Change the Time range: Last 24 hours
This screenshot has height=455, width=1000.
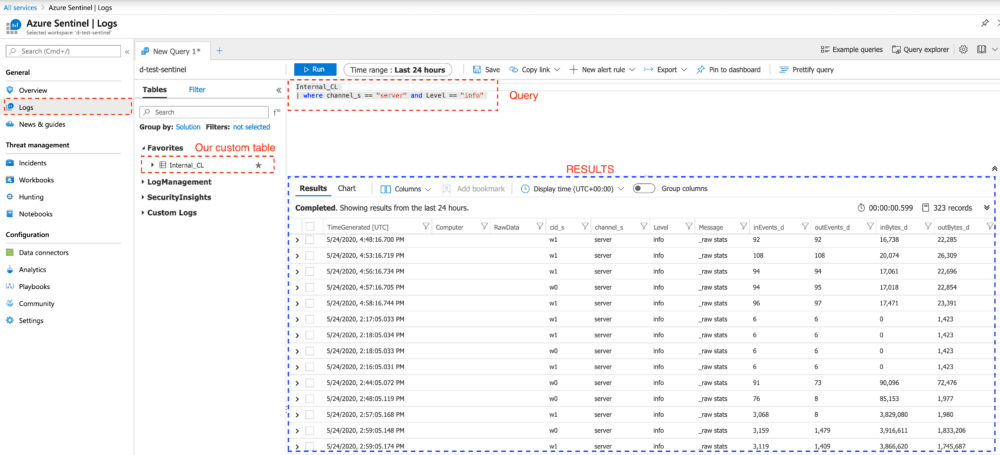pos(398,70)
